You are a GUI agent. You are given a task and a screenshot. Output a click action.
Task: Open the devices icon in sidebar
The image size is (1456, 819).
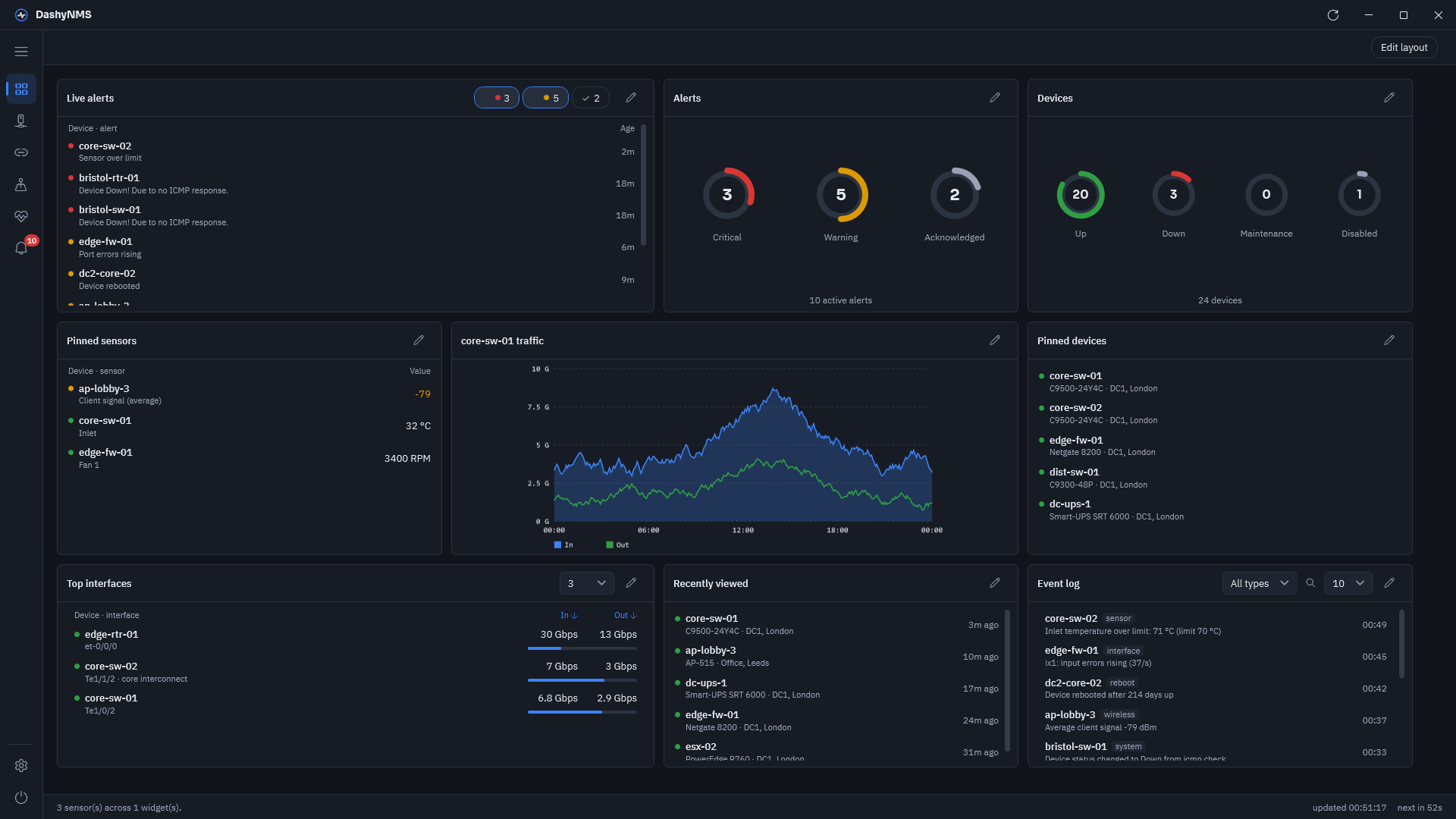click(21, 121)
